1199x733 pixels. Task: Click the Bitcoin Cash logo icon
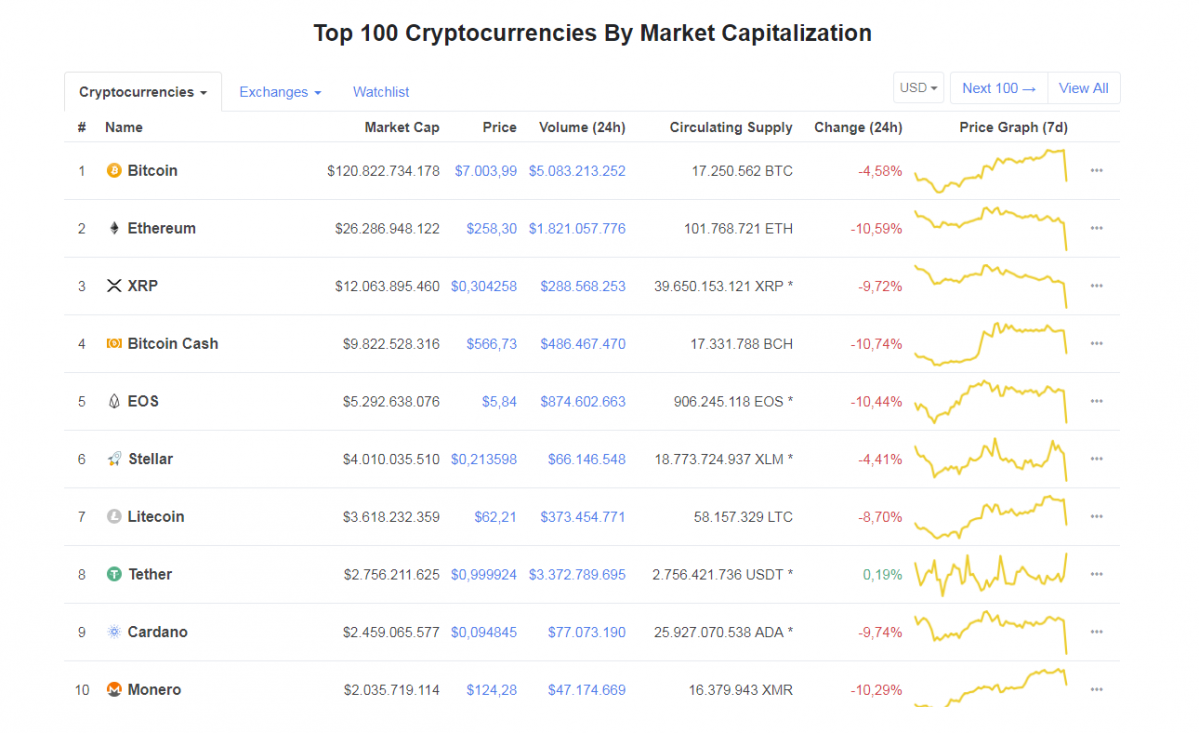114,344
